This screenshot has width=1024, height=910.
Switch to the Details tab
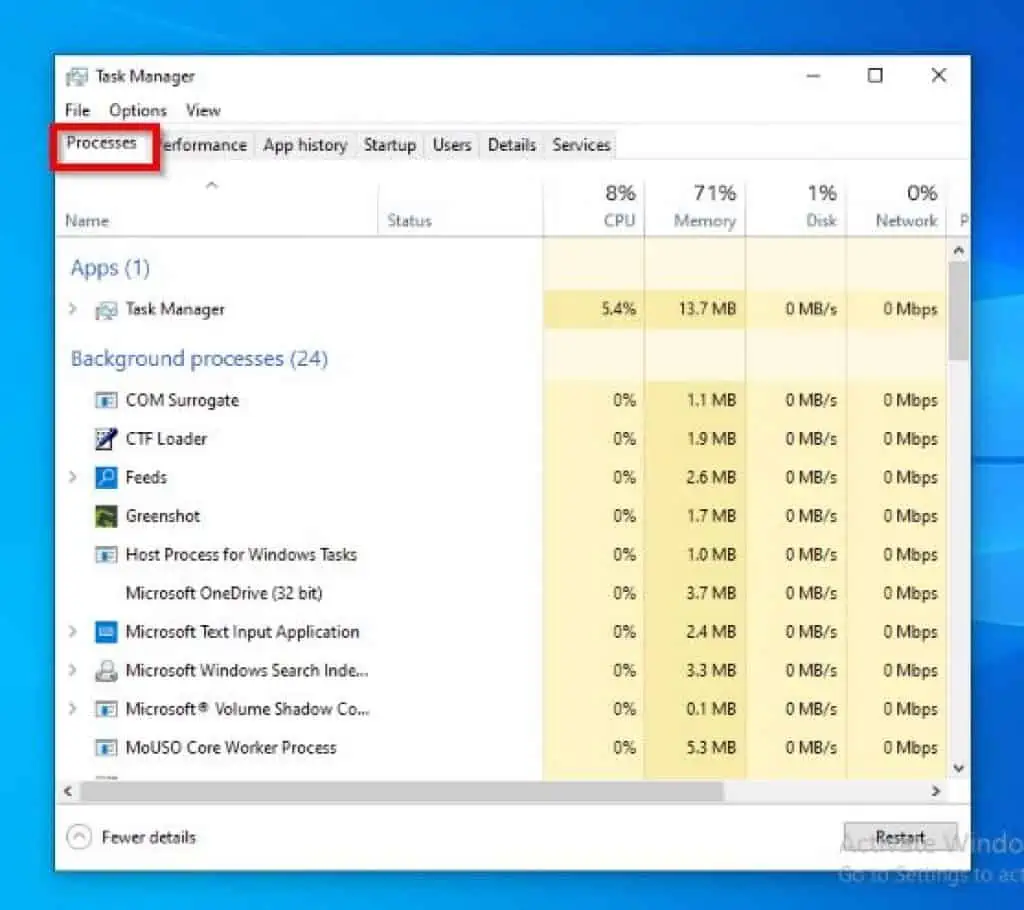[x=512, y=145]
